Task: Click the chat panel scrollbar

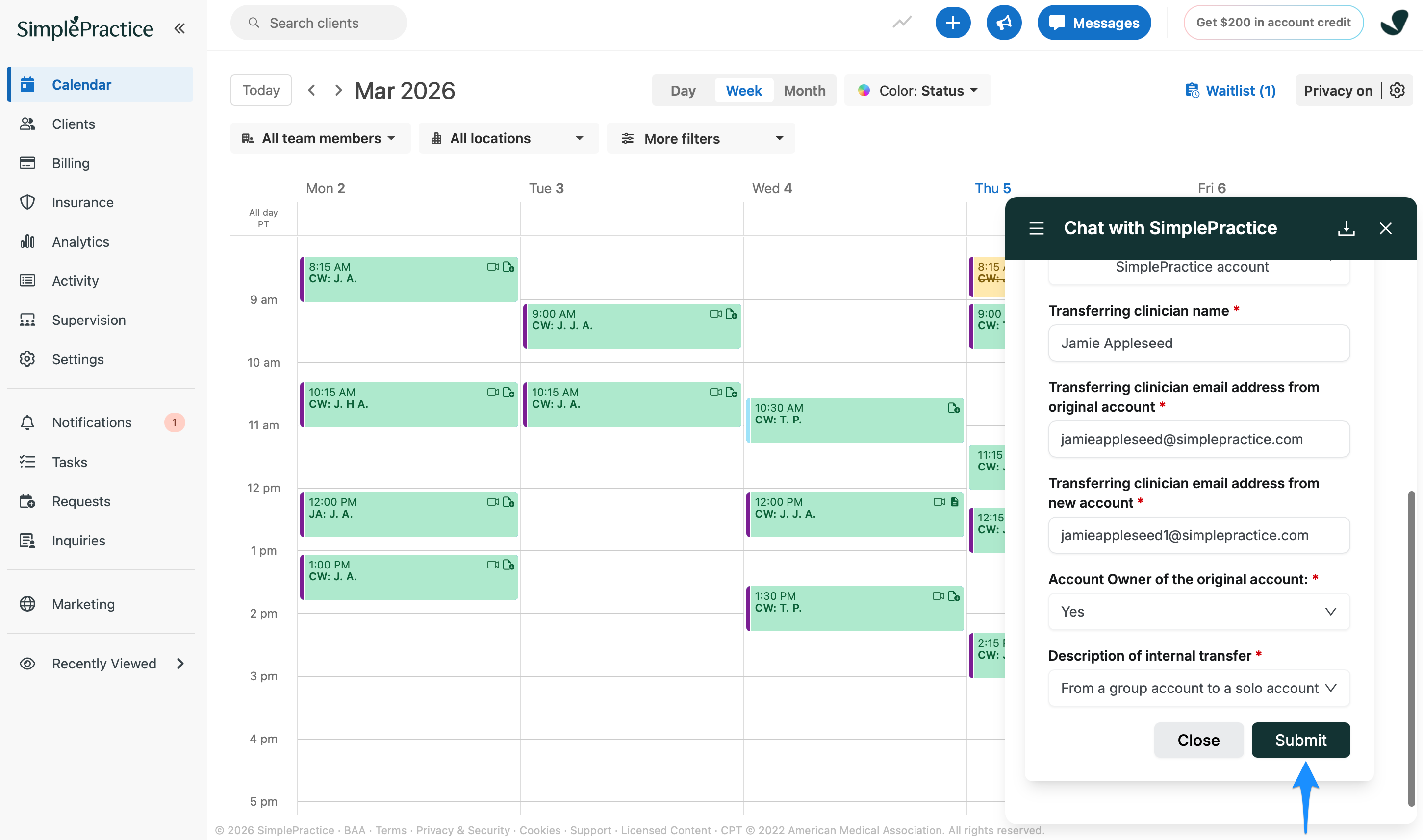Action: click(x=1411, y=648)
